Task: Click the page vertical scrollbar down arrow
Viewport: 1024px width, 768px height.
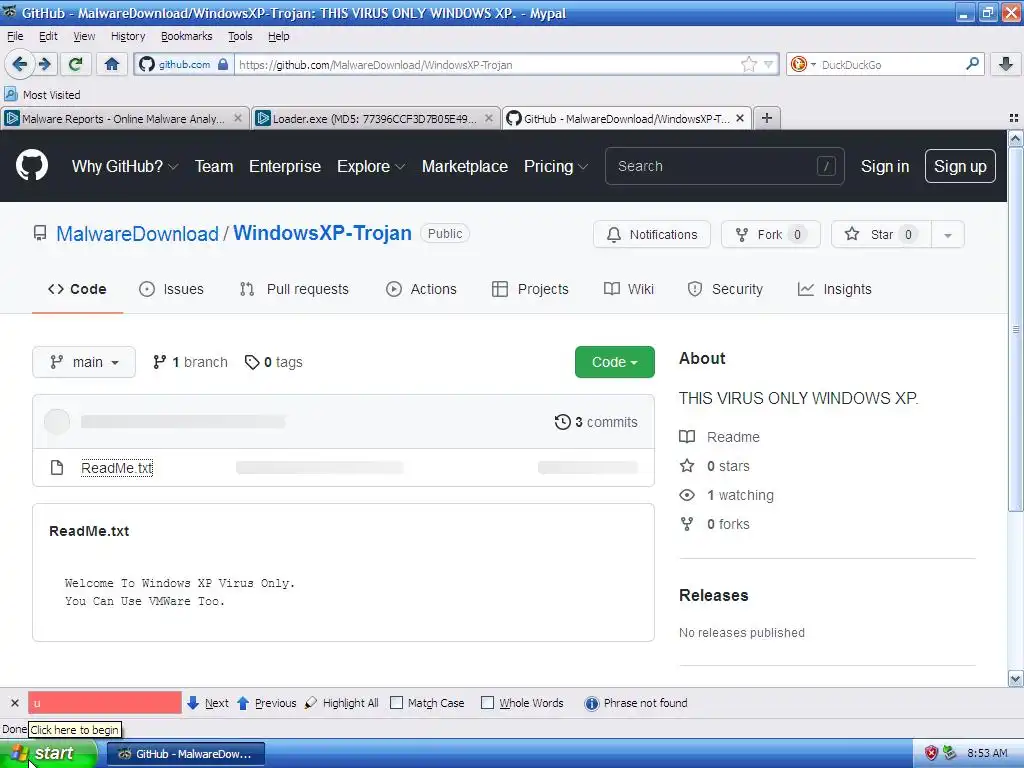Action: click(1016, 679)
